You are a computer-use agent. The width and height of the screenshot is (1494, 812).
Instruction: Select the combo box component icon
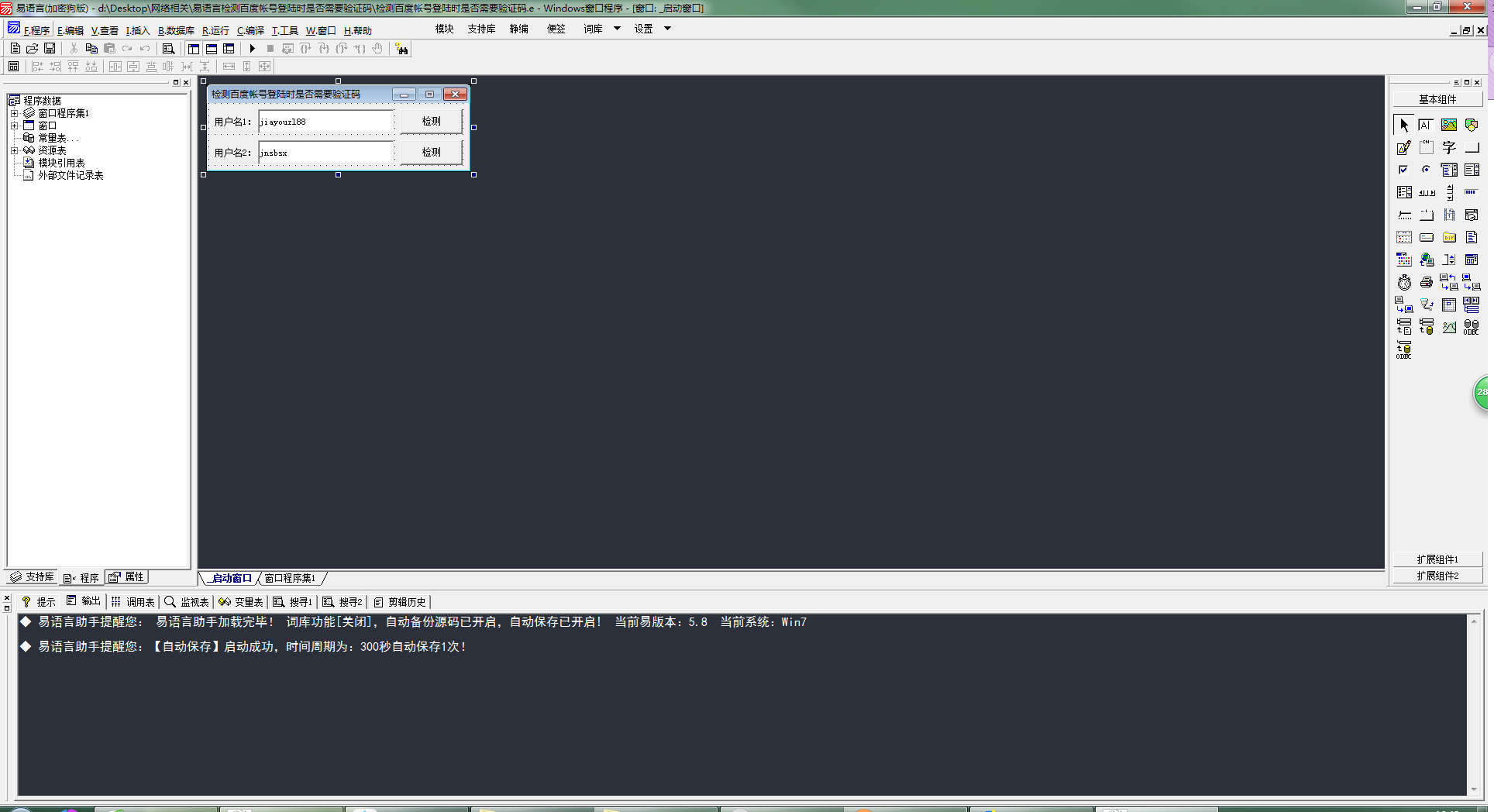1449,170
